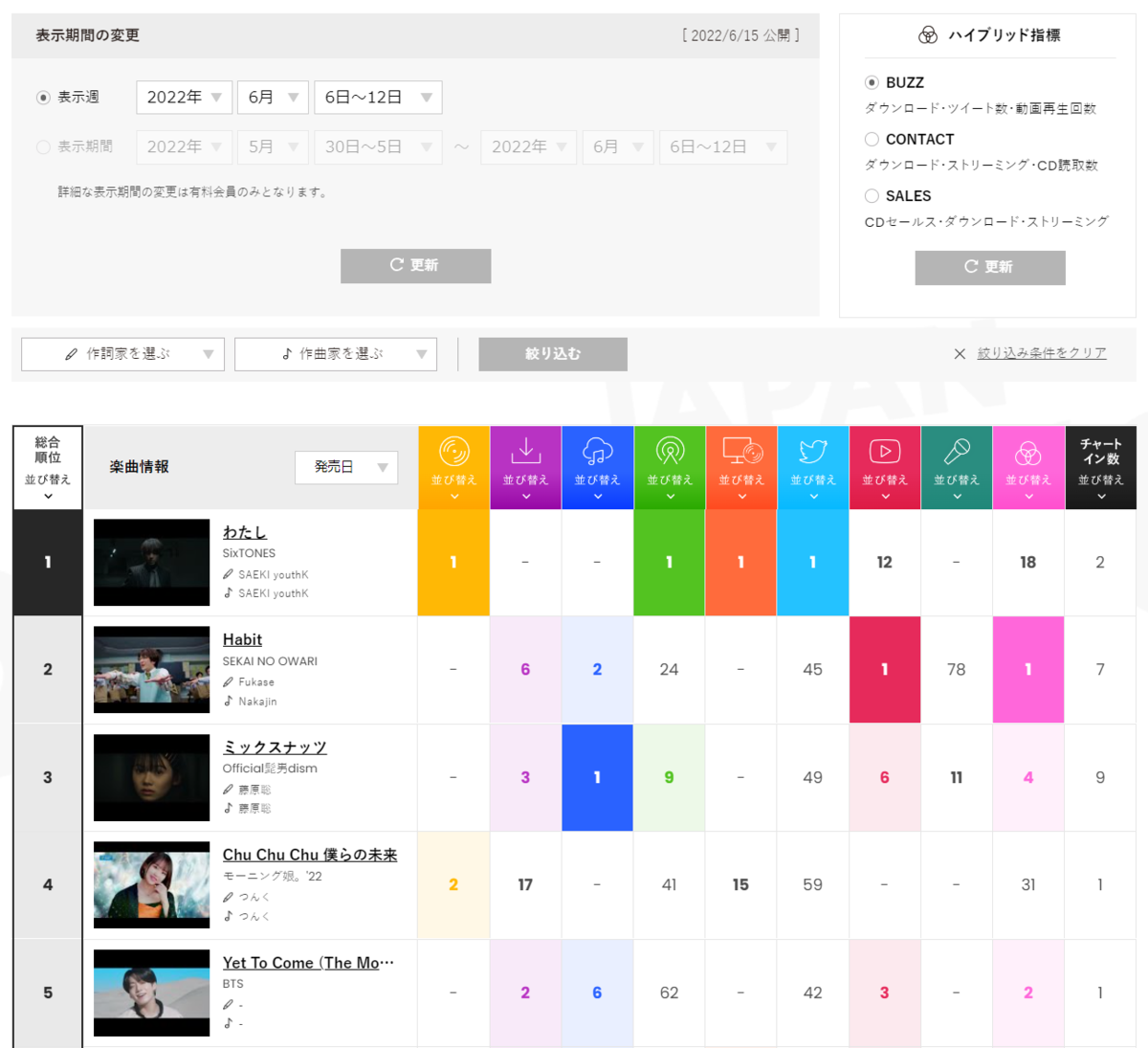Sort by hybrid circles icon in pink column

1028,467
